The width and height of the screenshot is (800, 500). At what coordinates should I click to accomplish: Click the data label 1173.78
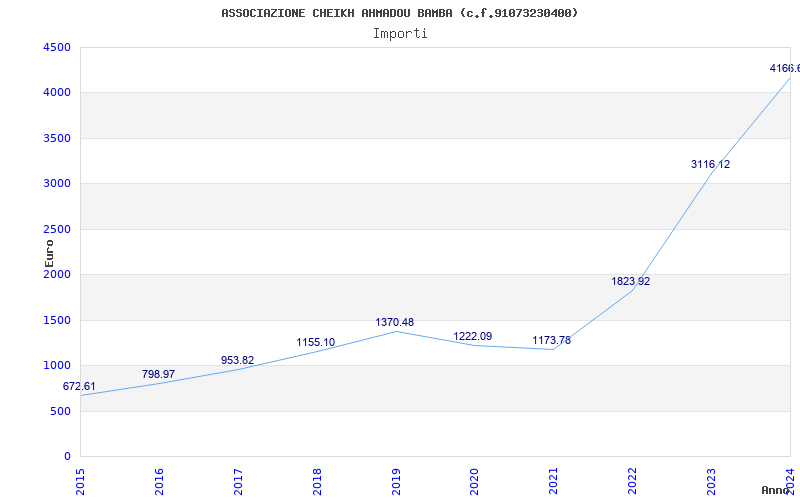pos(552,340)
